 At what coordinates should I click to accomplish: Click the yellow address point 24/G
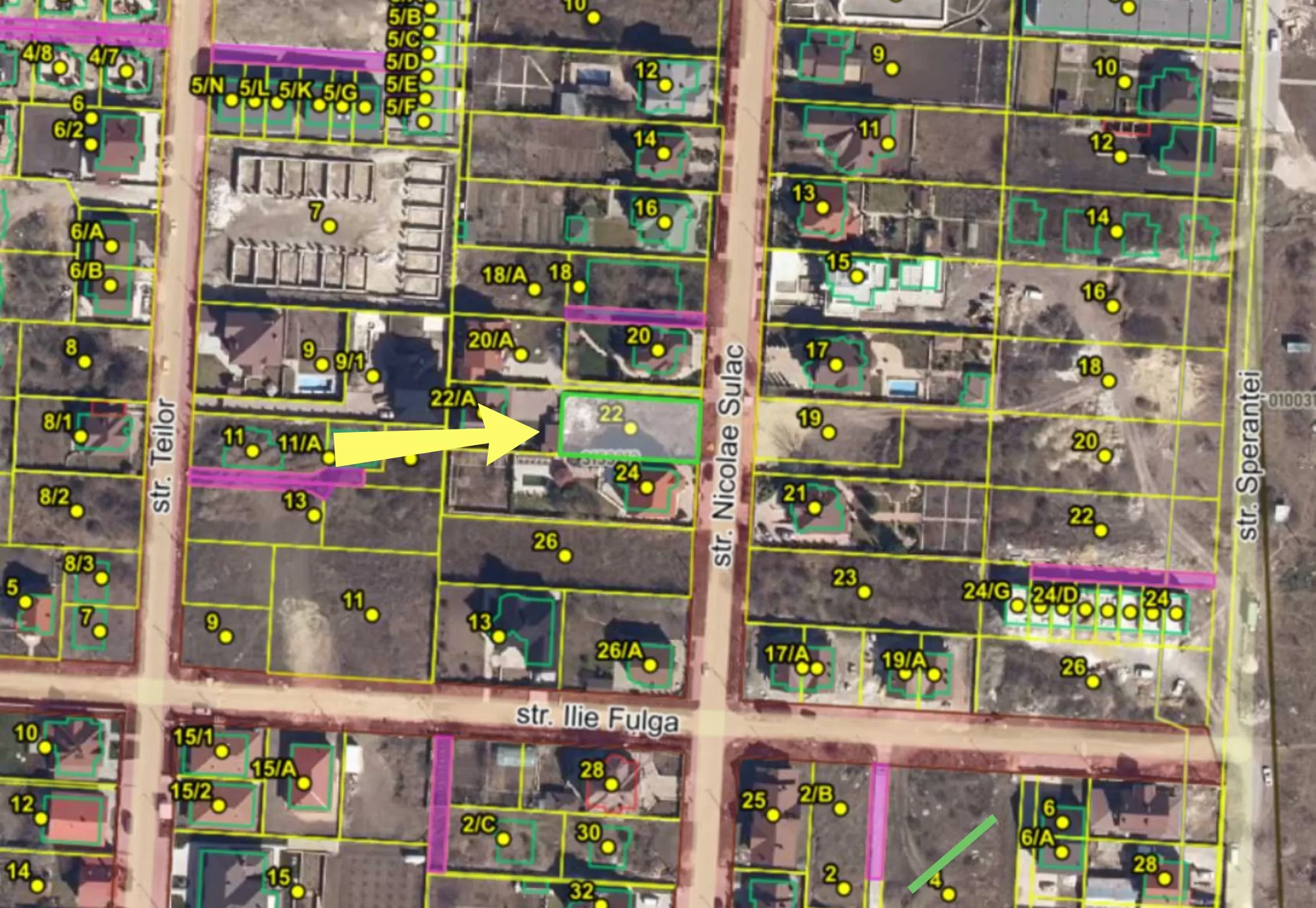(1018, 606)
